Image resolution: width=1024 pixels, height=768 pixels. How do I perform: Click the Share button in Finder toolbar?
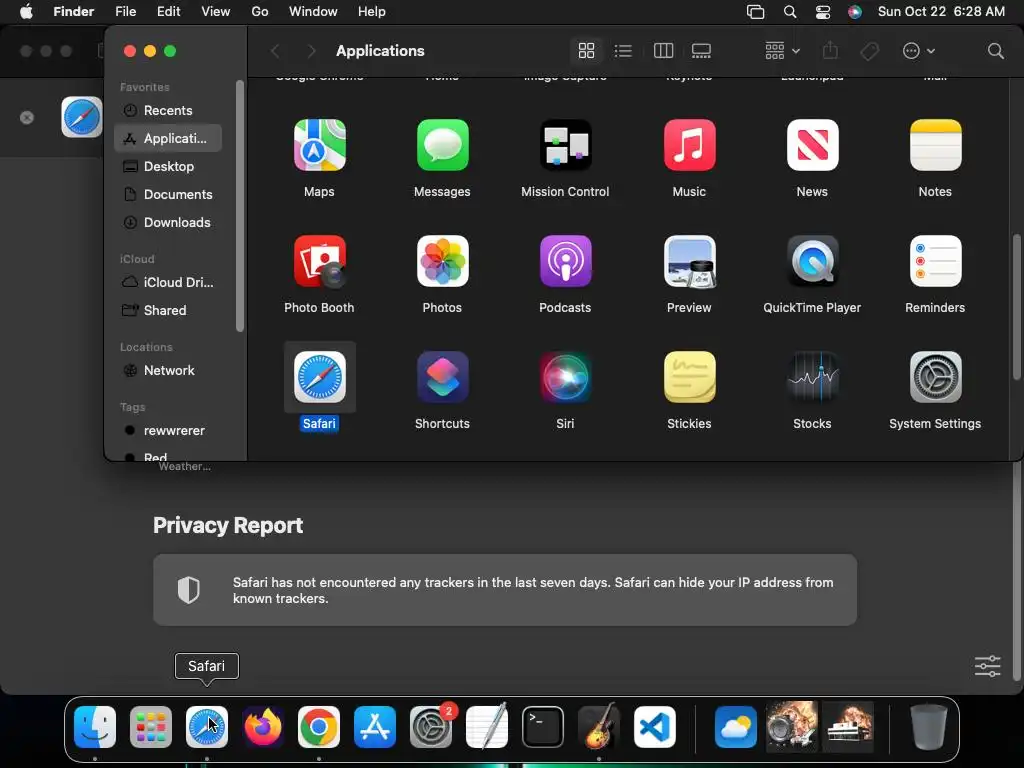[x=830, y=50]
